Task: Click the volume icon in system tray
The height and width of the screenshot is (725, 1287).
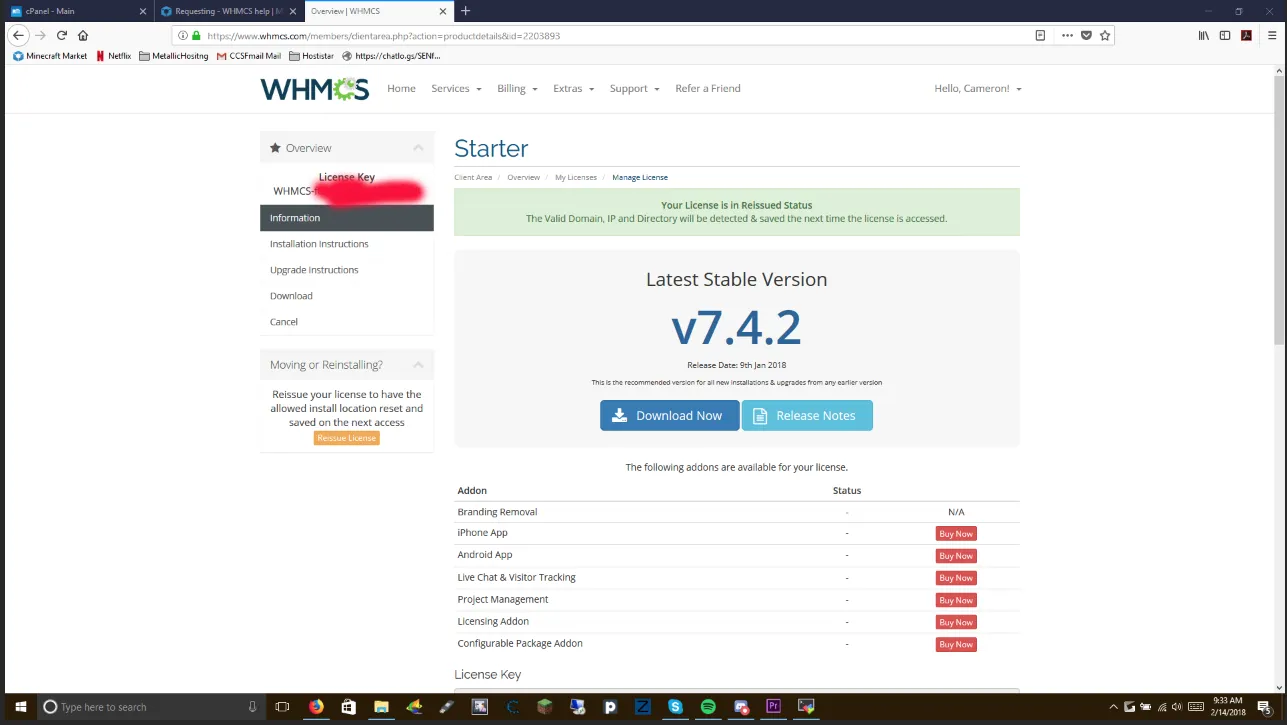Action: click(x=1176, y=707)
